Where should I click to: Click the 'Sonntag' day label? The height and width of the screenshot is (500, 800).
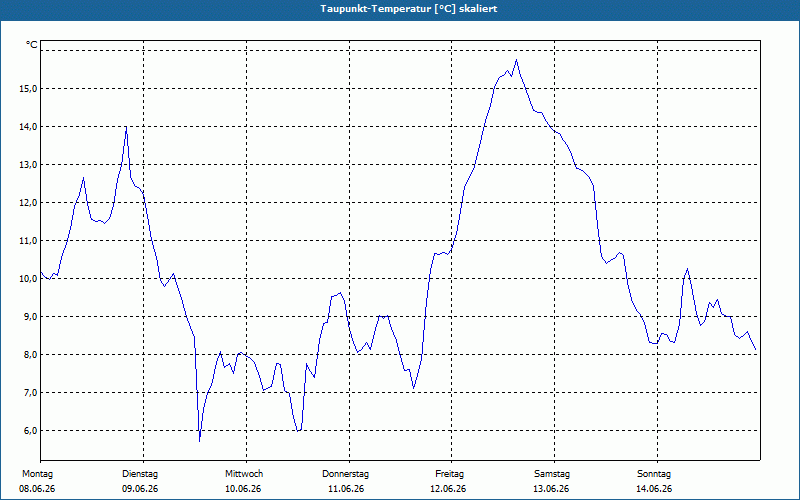(654, 474)
